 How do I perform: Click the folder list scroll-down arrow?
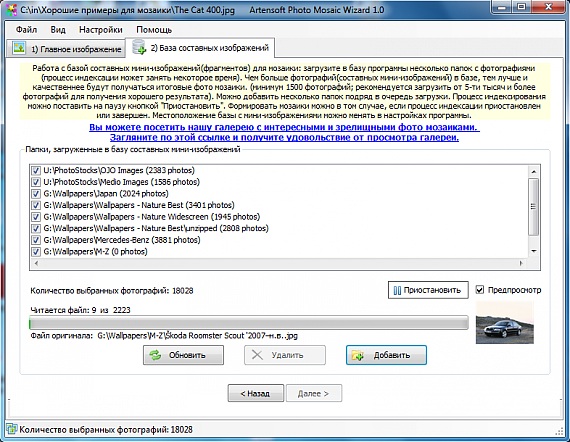point(534,251)
